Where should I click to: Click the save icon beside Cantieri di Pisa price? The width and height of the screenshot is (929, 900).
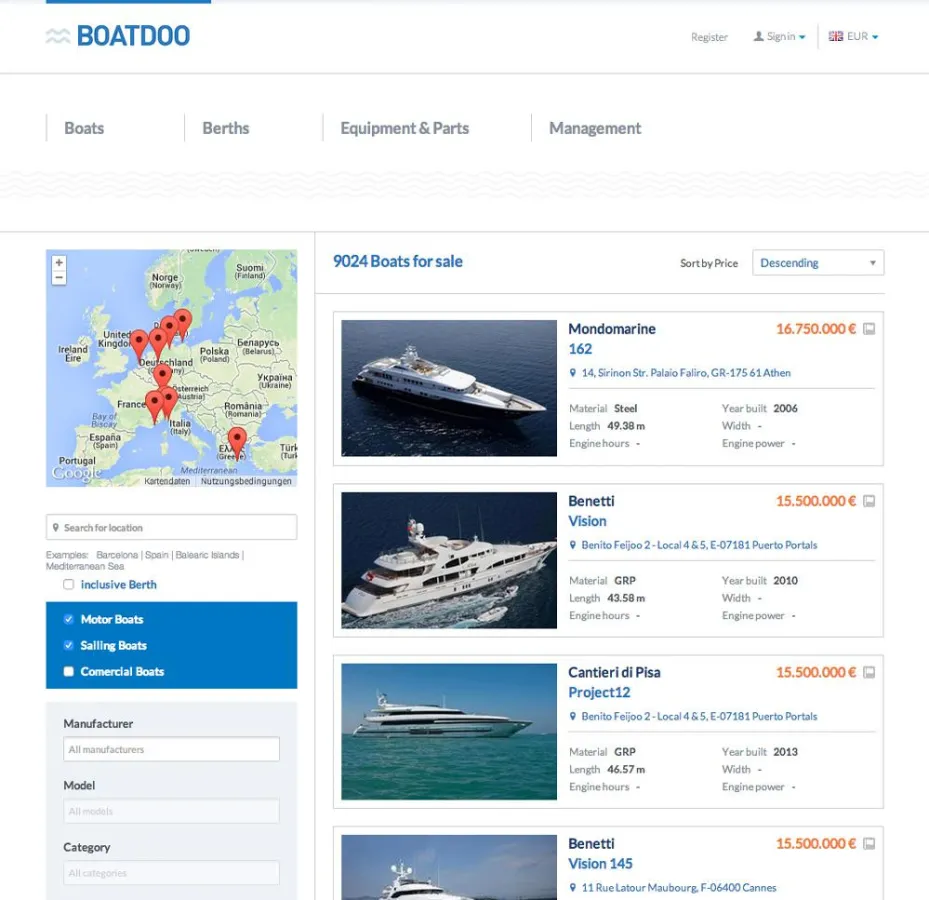pos(869,672)
